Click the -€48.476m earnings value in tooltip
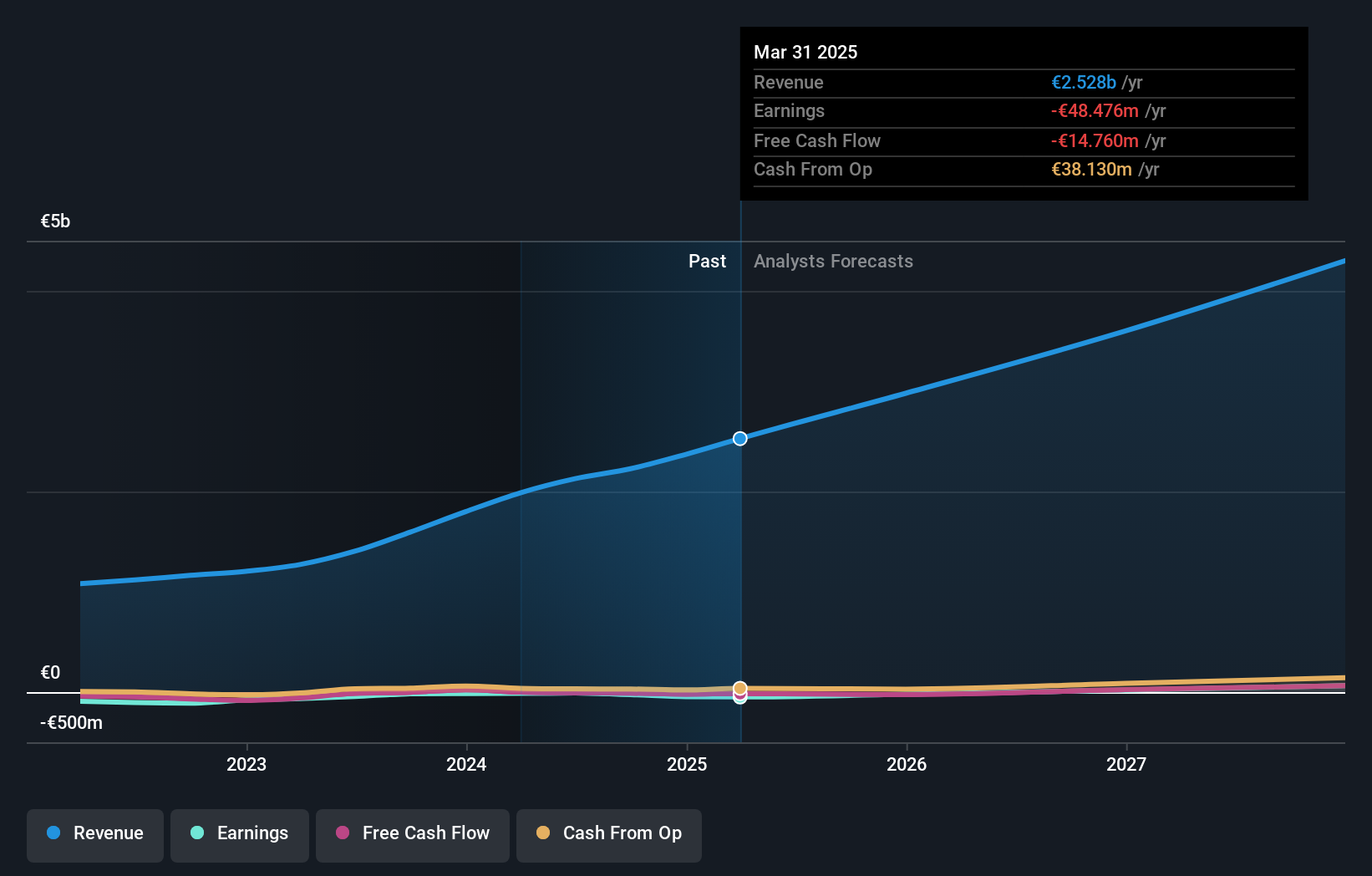 click(1095, 111)
